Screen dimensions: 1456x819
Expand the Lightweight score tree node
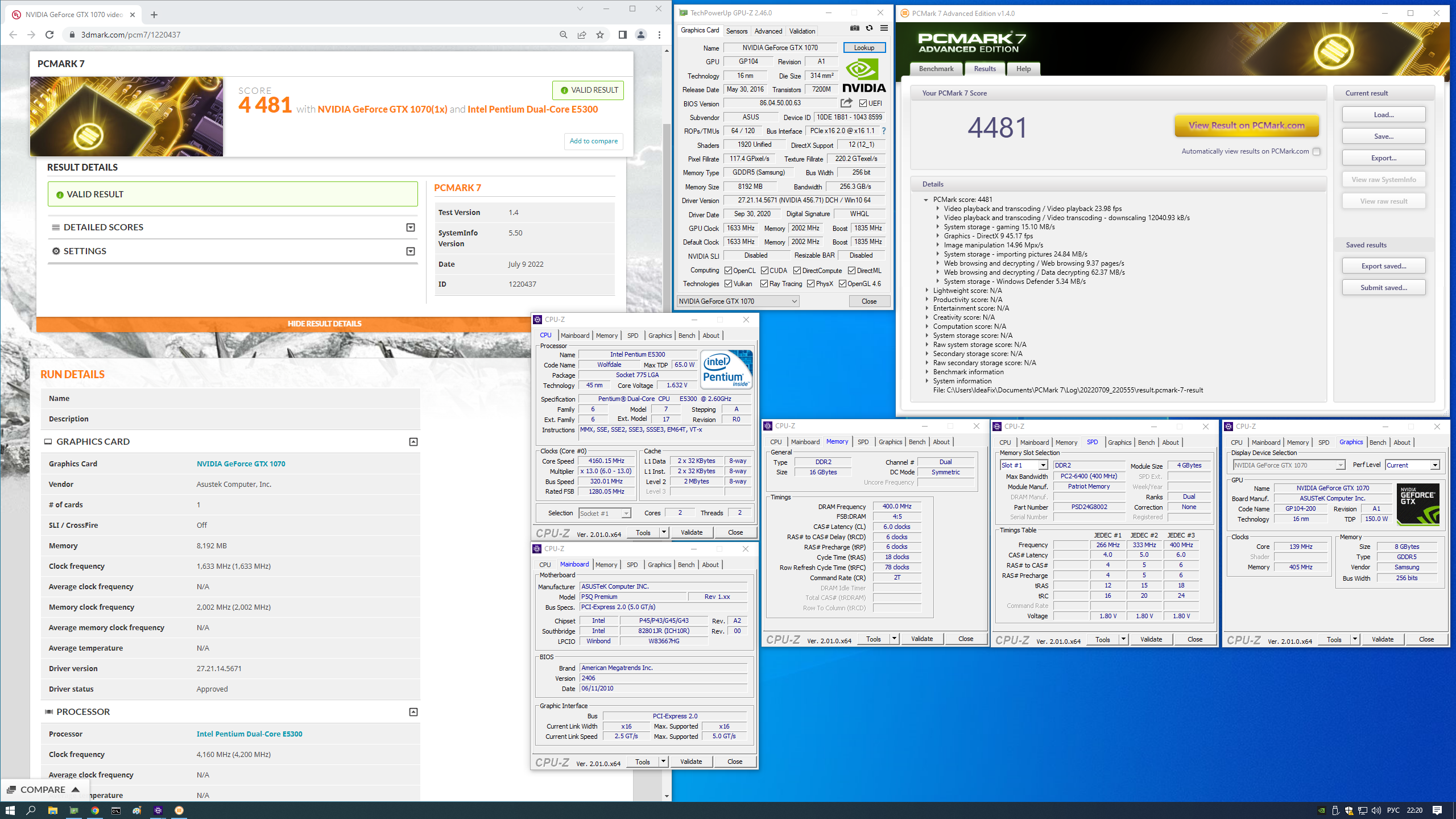pyautogui.click(x=926, y=291)
